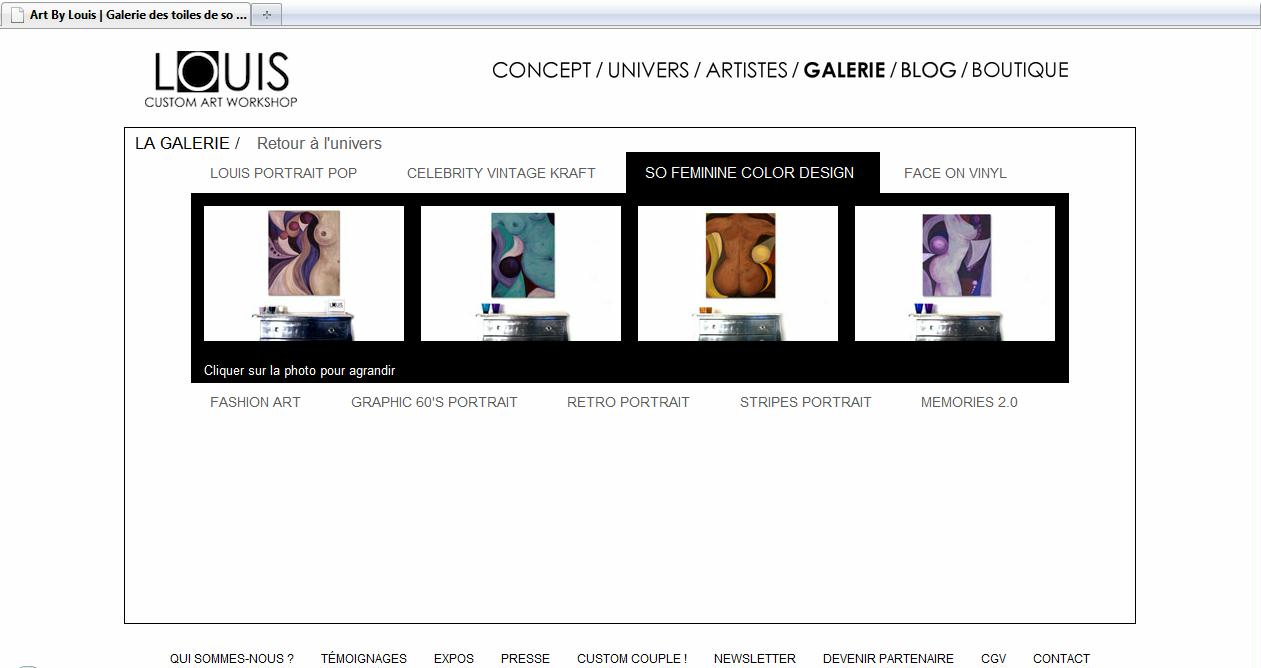Select the Celebrity Vintage Kraft tab
Viewport: 1261px width, 668px height.
[501, 173]
